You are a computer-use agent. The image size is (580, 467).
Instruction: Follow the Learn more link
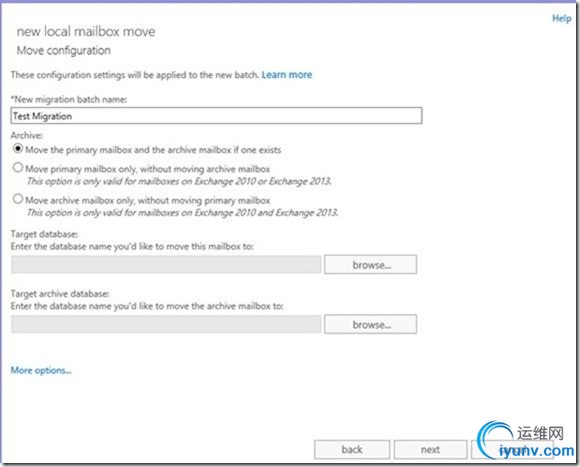point(287,75)
